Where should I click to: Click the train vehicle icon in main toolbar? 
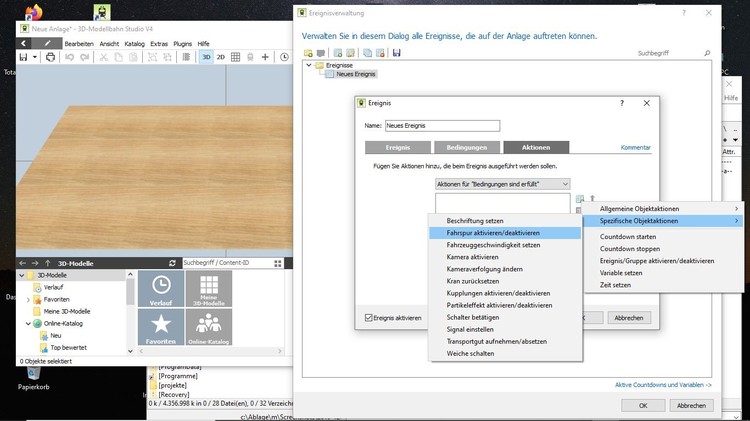coord(250,57)
